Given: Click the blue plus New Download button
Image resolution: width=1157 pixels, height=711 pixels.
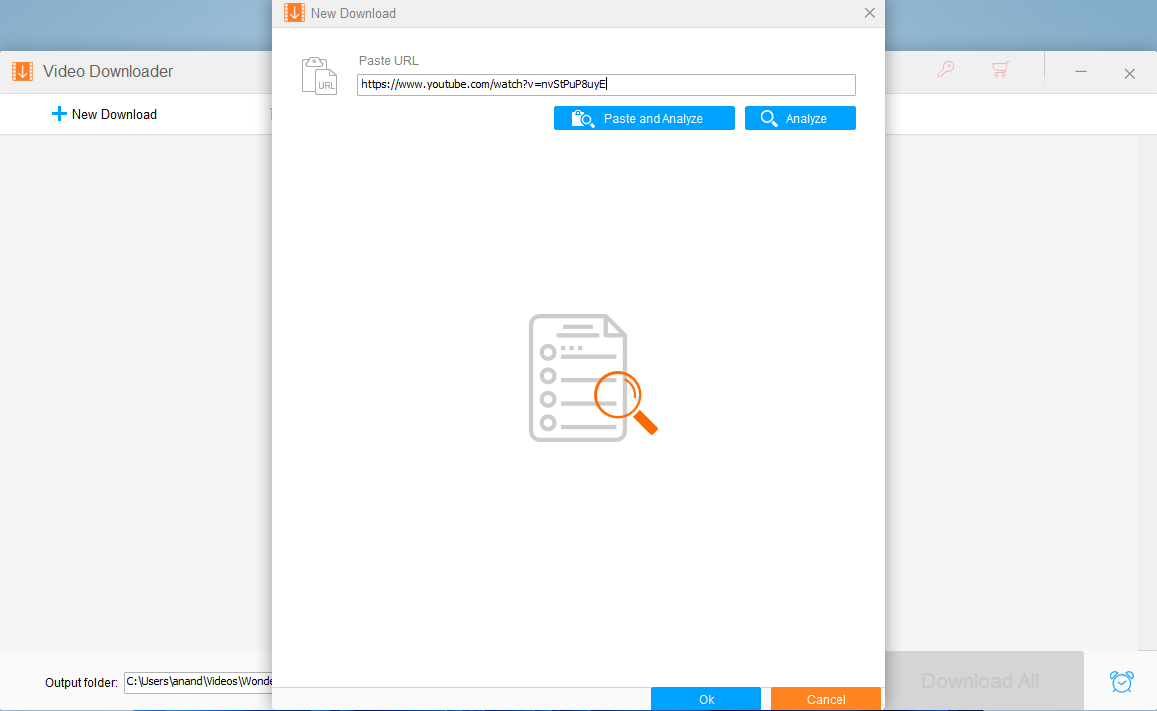Looking at the screenshot, I should click(104, 114).
